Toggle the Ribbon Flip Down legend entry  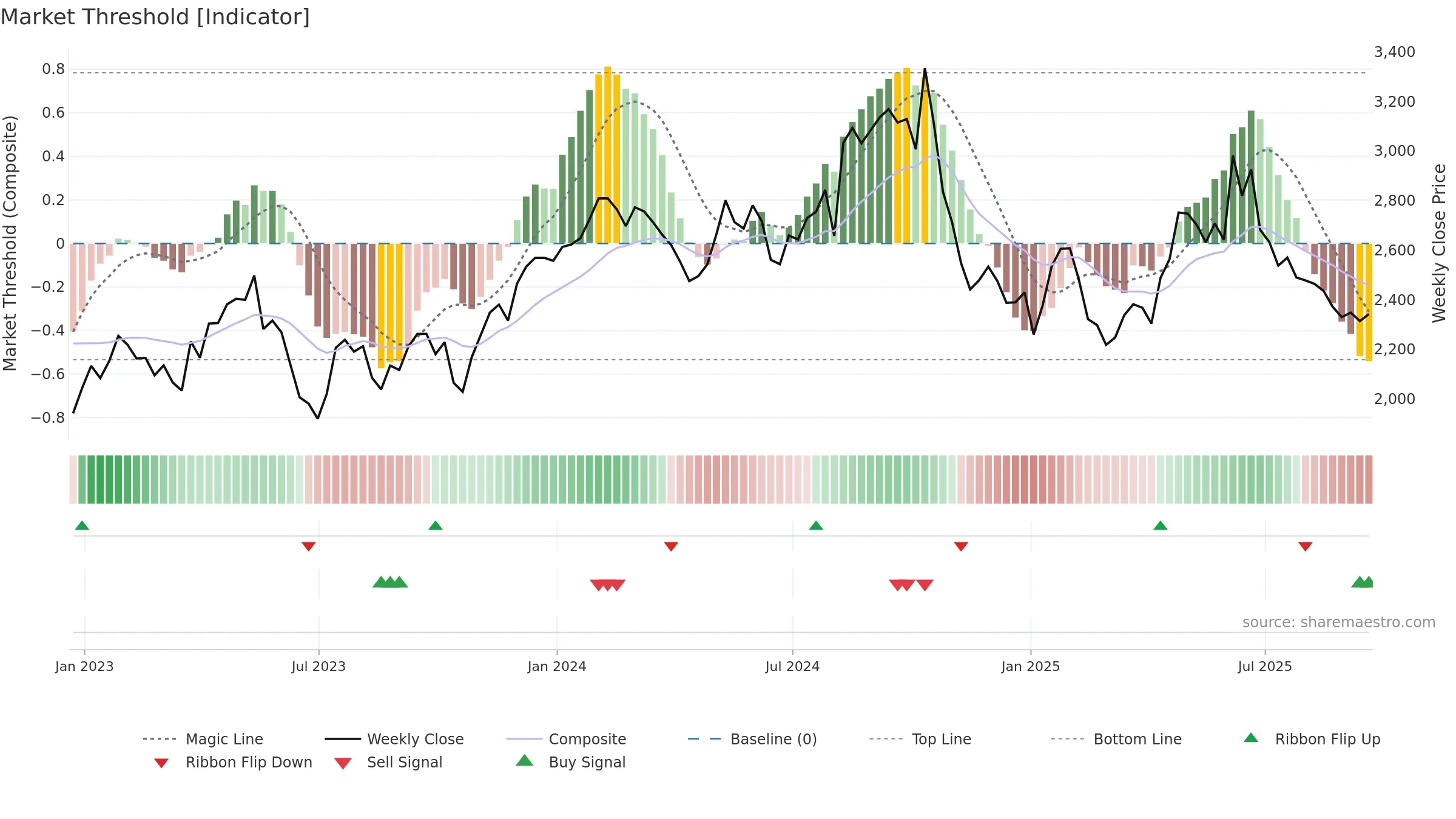coord(232,762)
